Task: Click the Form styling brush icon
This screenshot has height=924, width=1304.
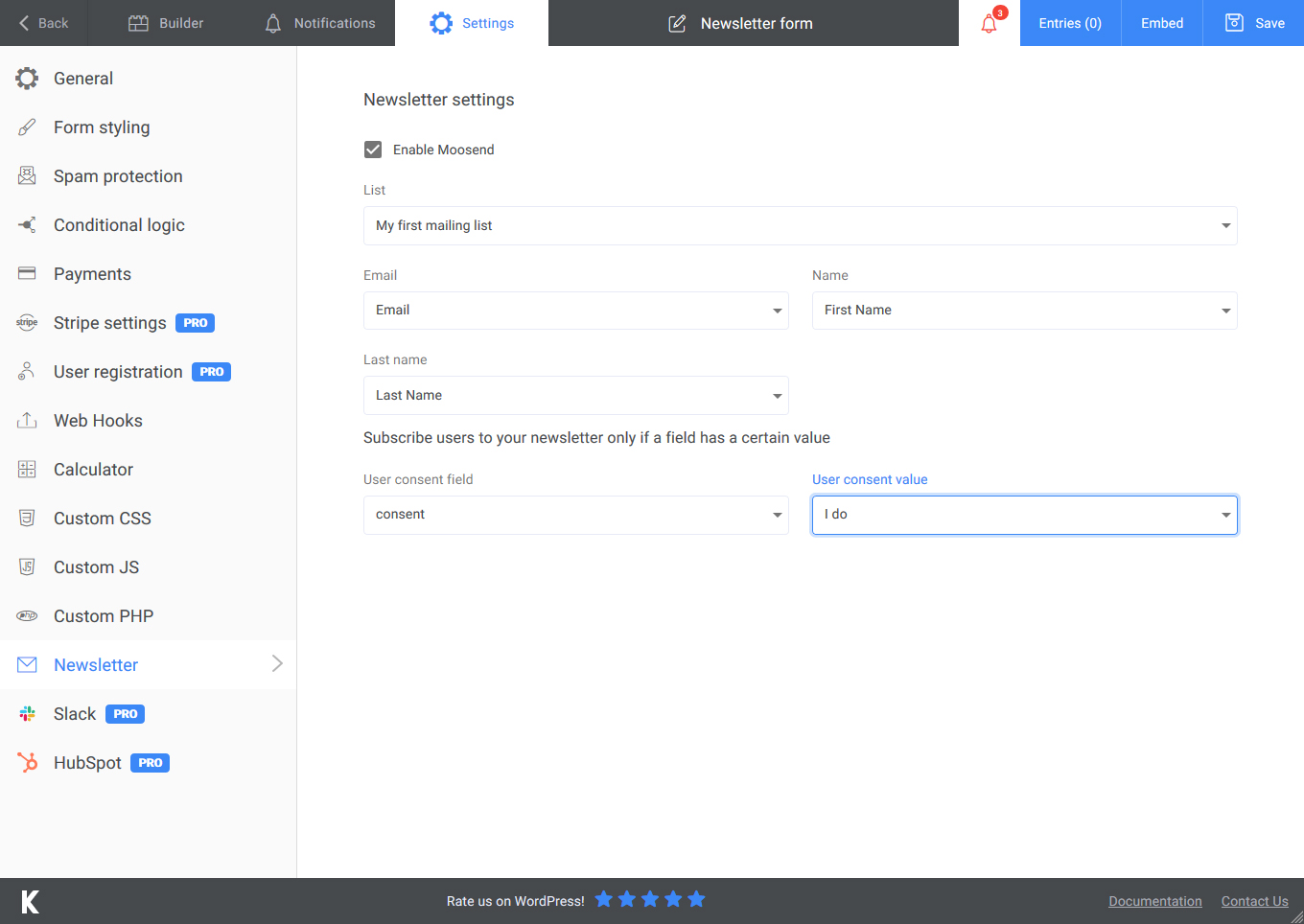Action: [27, 127]
